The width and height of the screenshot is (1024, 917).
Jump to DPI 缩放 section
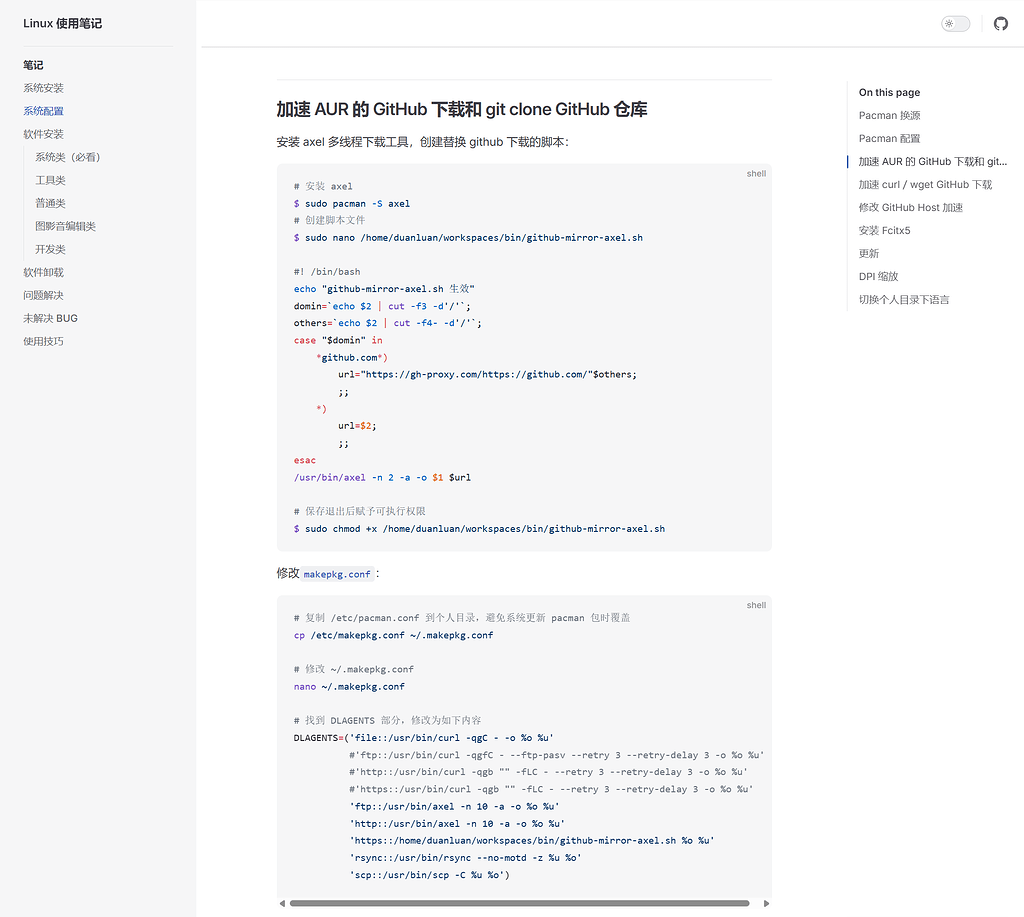click(x=878, y=276)
